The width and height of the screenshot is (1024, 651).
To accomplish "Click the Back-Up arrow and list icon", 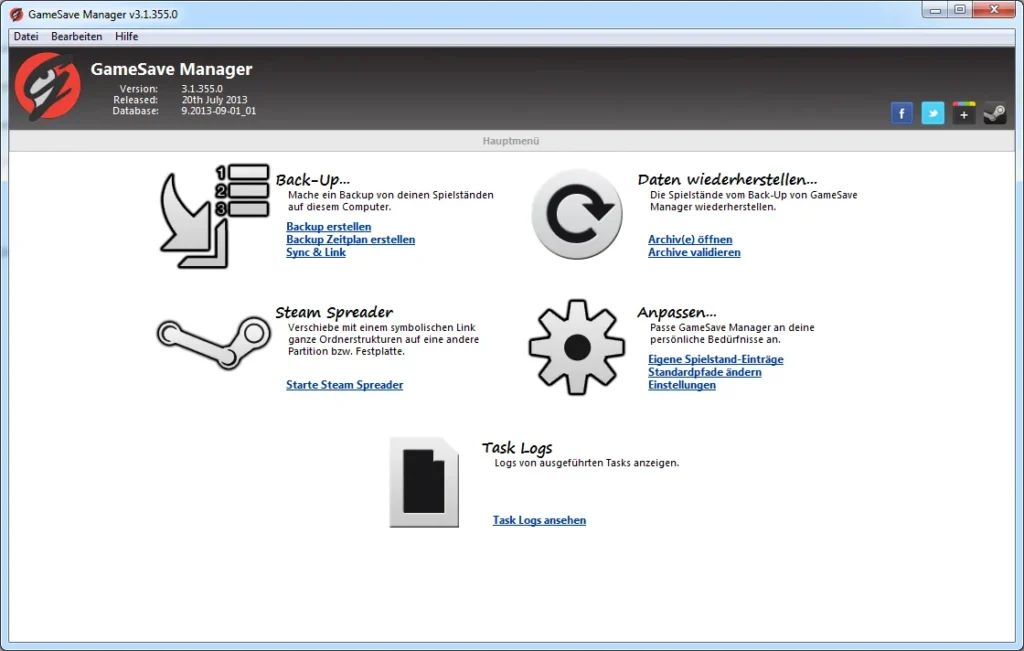I will point(215,216).
